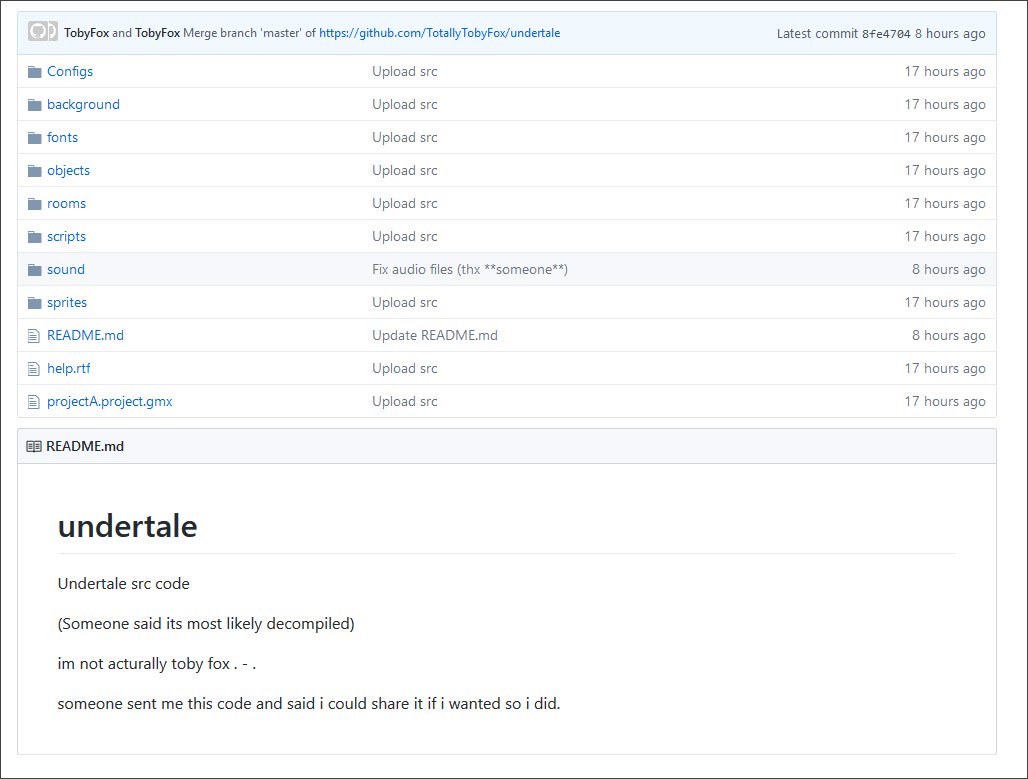Click '17 hours ago' in scripts row
Viewport: 1028px width, 779px height.
tap(945, 236)
